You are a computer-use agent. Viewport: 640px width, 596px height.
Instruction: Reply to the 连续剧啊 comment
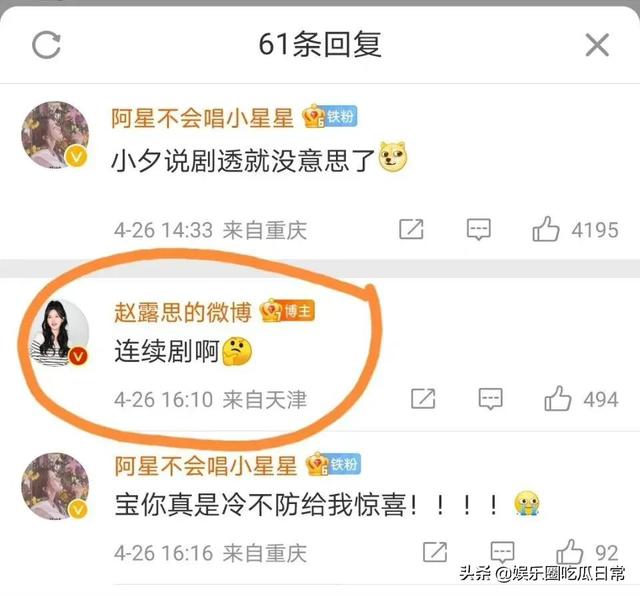(491, 399)
